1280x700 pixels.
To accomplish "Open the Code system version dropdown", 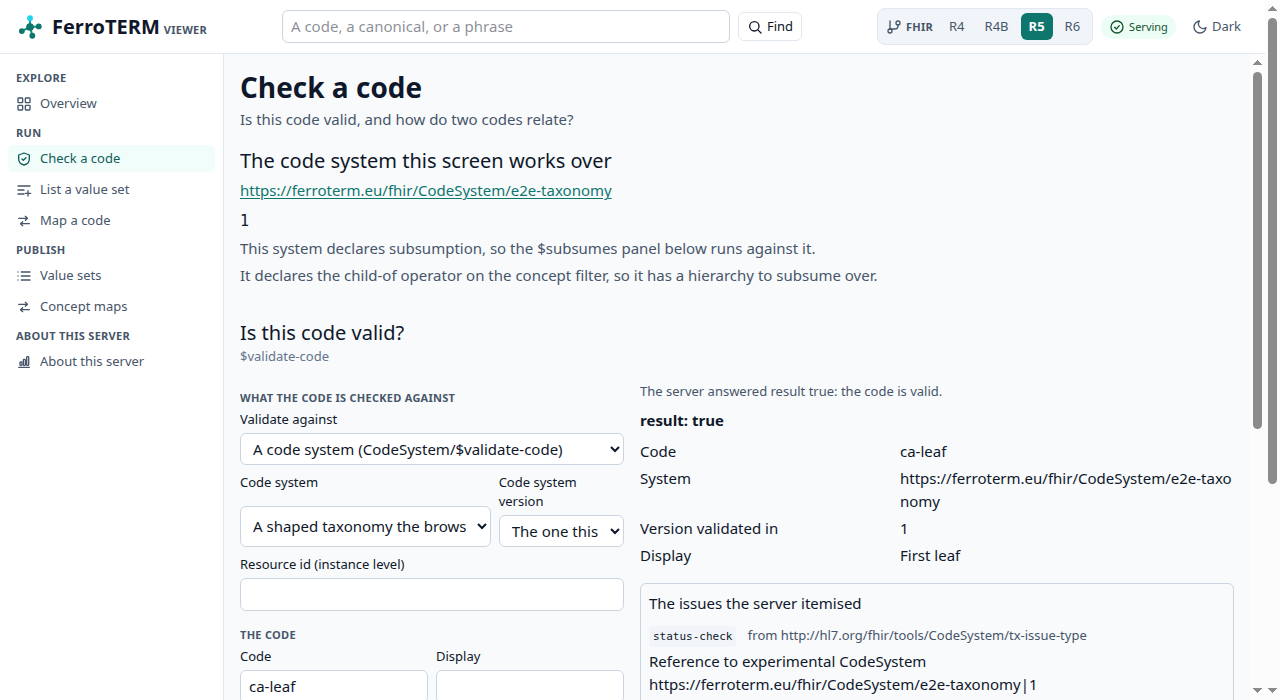I will (561, 531).
